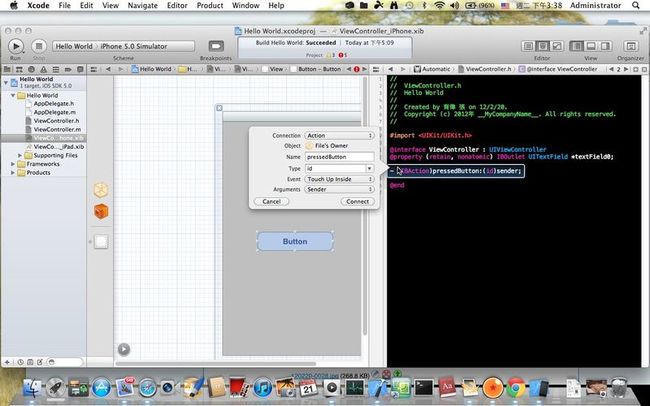Open Spotlight search in menu bar
Screen dimensions: 650x406
coord(635,5)
